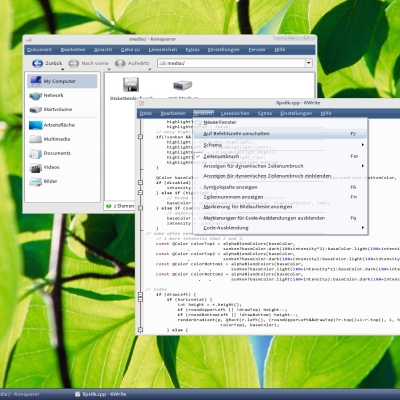Screen dimensions: 400x400
Task: Open the media:/ location bar dropdown arrow
Action: pyautogui.click(x=309, y=63)
